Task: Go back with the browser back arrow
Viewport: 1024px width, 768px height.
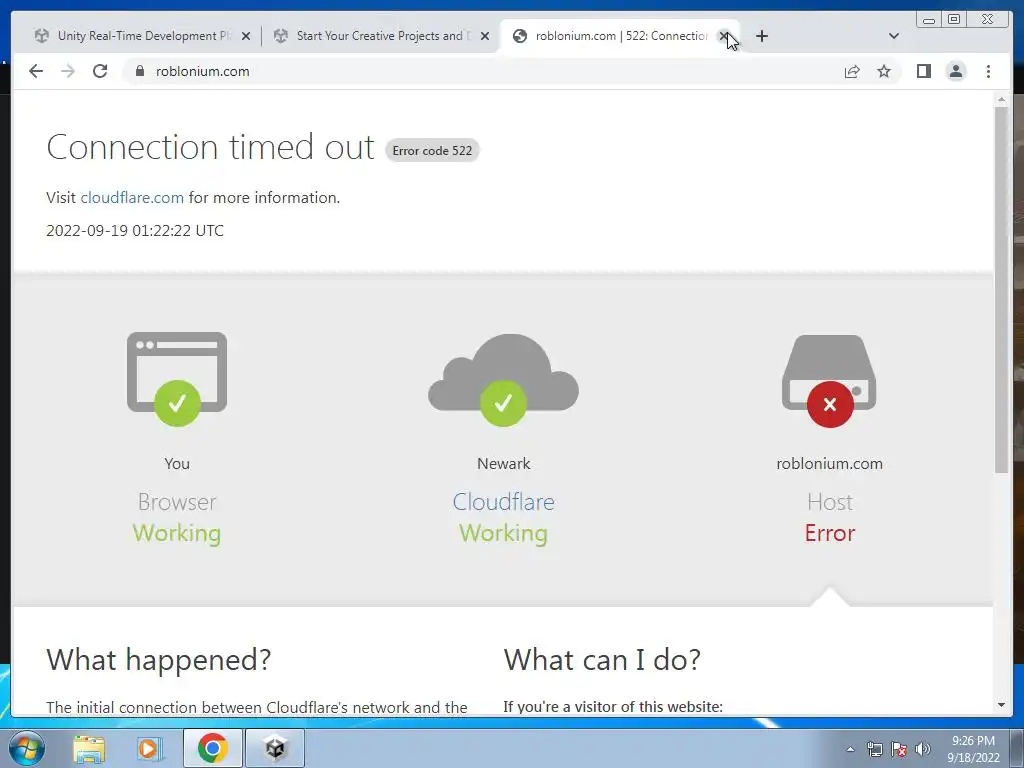Action: [36, 71]
